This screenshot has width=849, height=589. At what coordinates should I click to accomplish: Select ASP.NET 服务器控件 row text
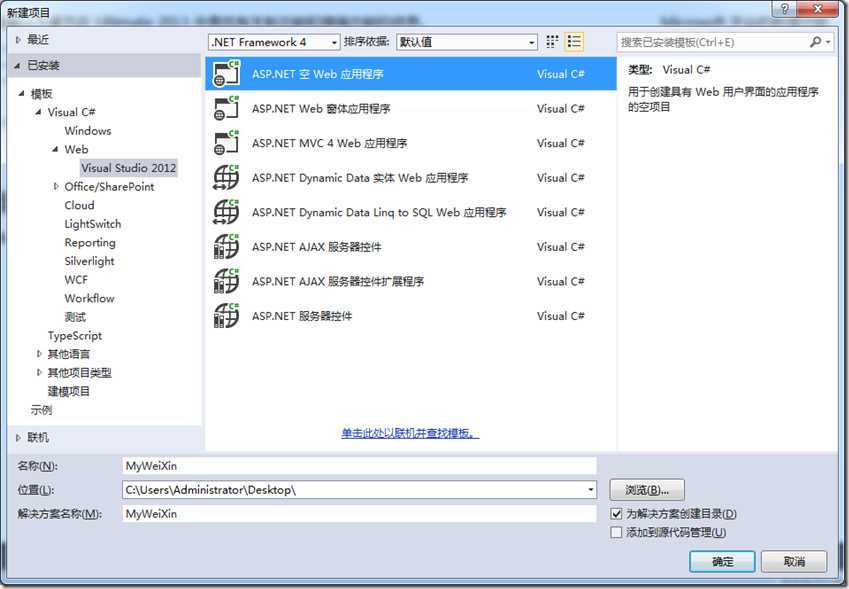point(302,316)
